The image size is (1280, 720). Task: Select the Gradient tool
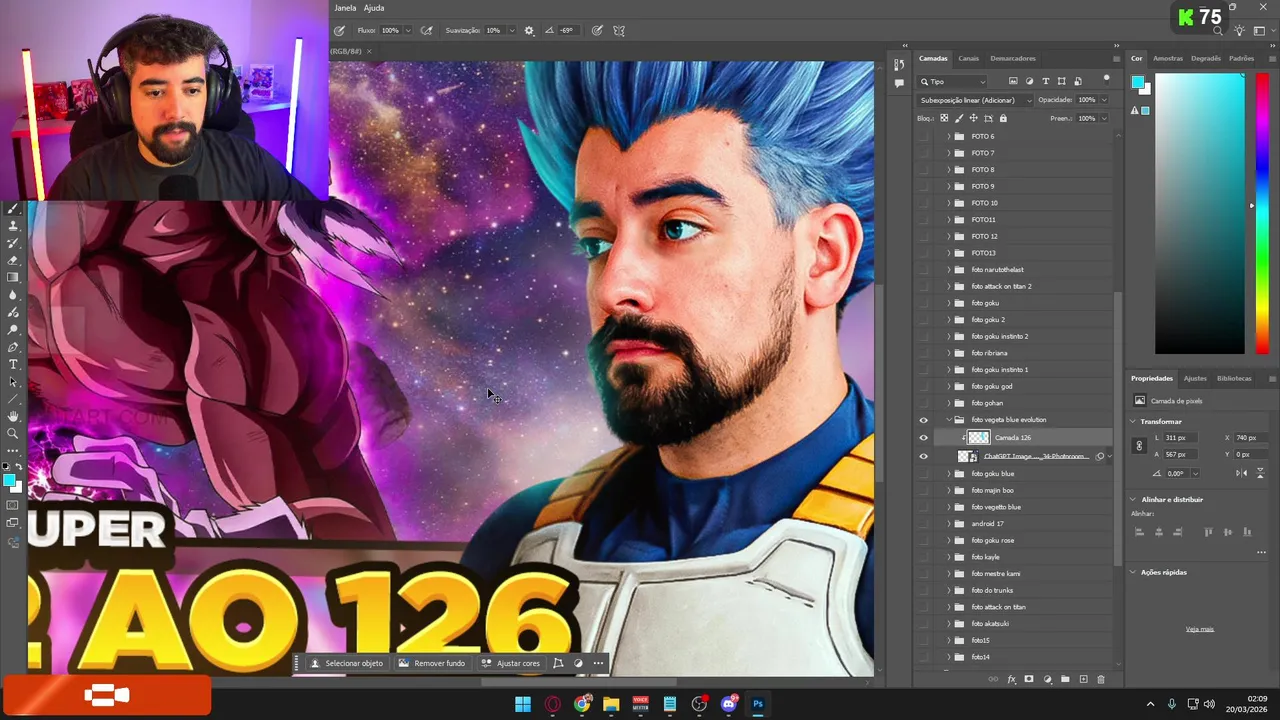point(13,277)
